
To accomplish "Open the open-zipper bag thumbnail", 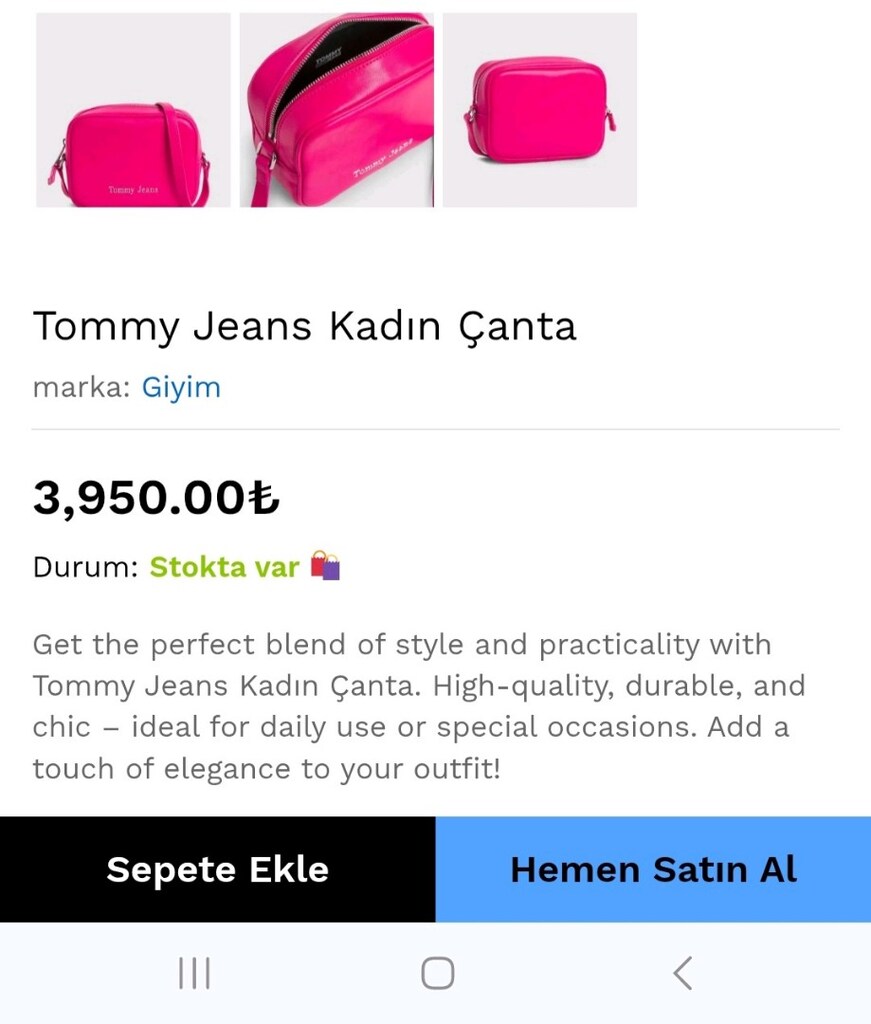I will click(336, 110).
